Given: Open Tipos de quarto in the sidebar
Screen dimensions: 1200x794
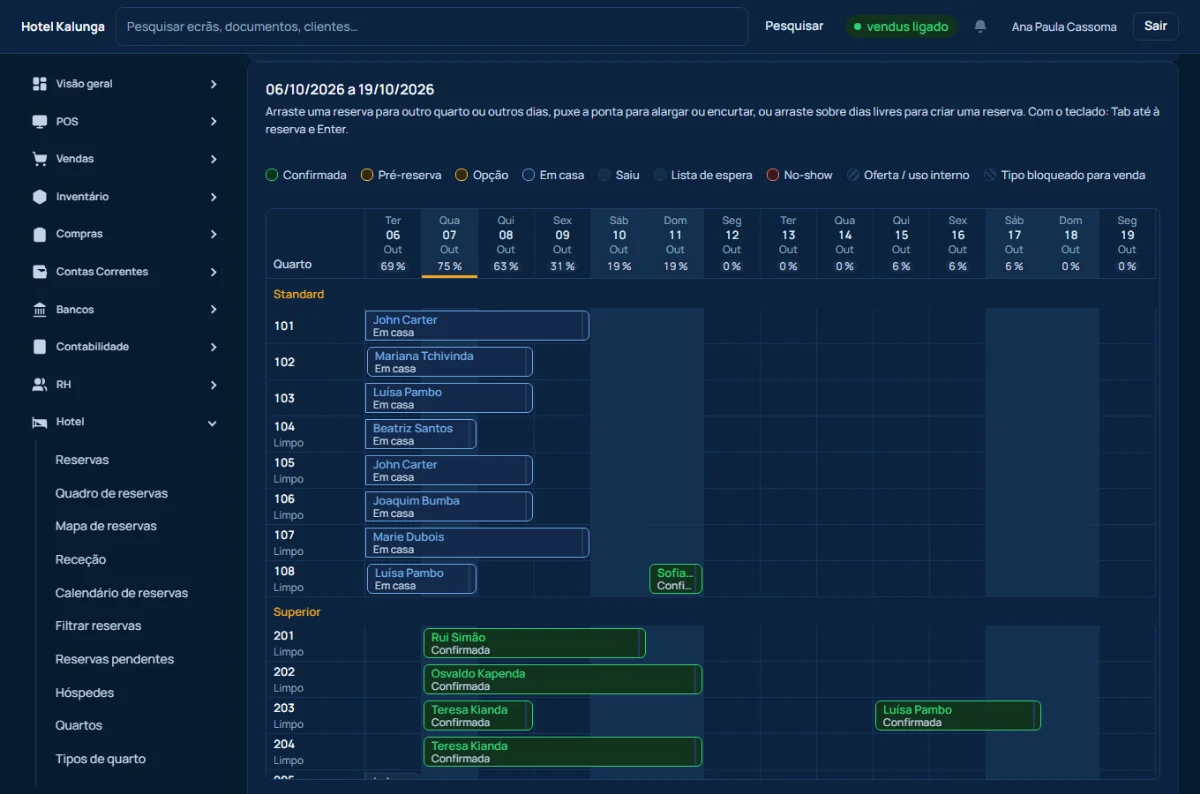Looking at the screenshot, I should click(x=100, y=759).
